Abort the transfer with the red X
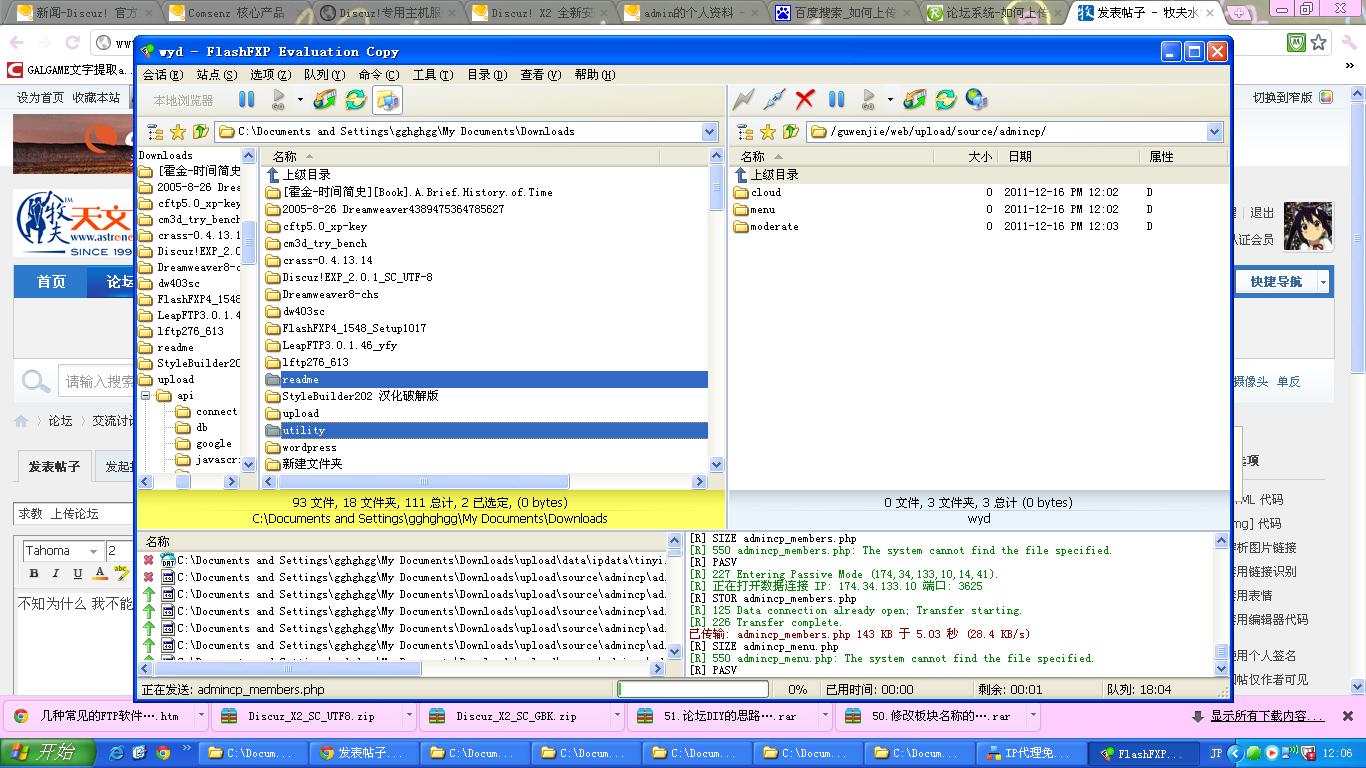The height and width of the screenshot is (768, 1366). 805,100
